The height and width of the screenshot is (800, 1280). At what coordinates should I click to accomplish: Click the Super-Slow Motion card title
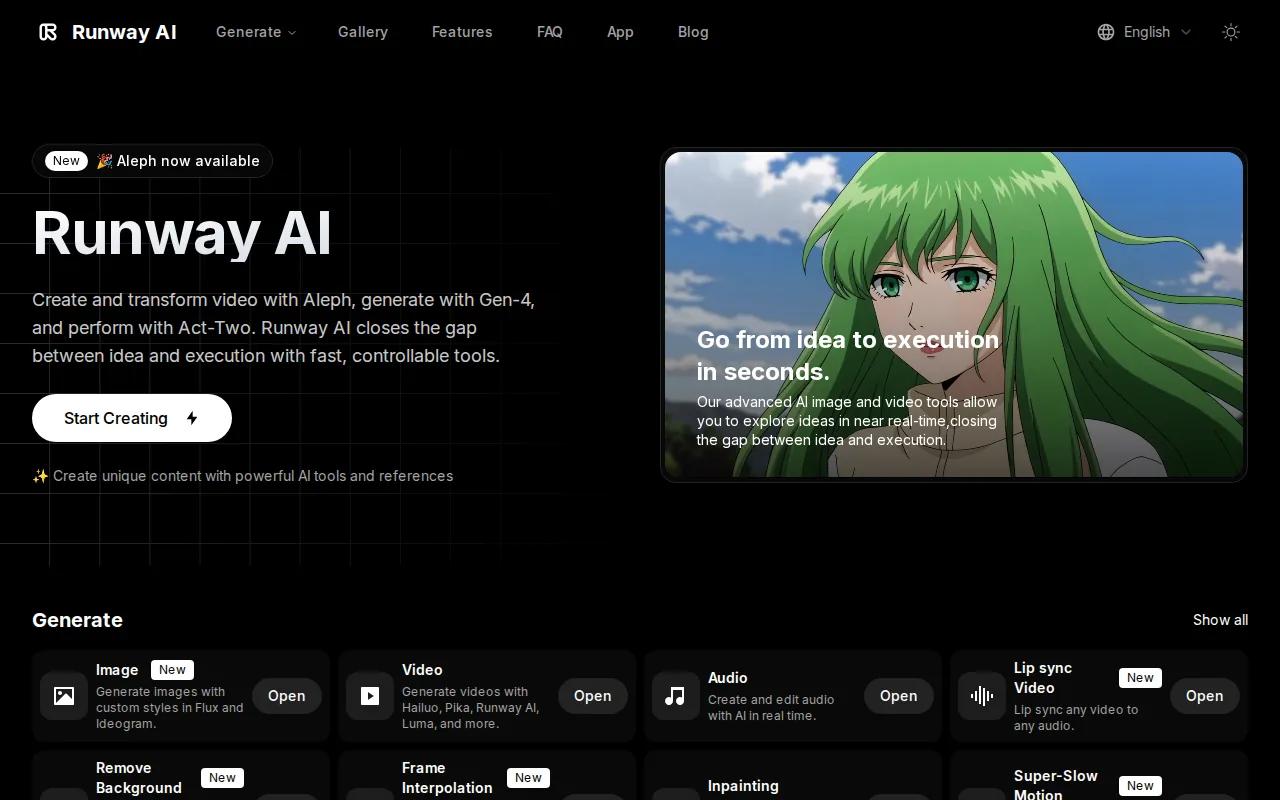[x=1056, y=784]
